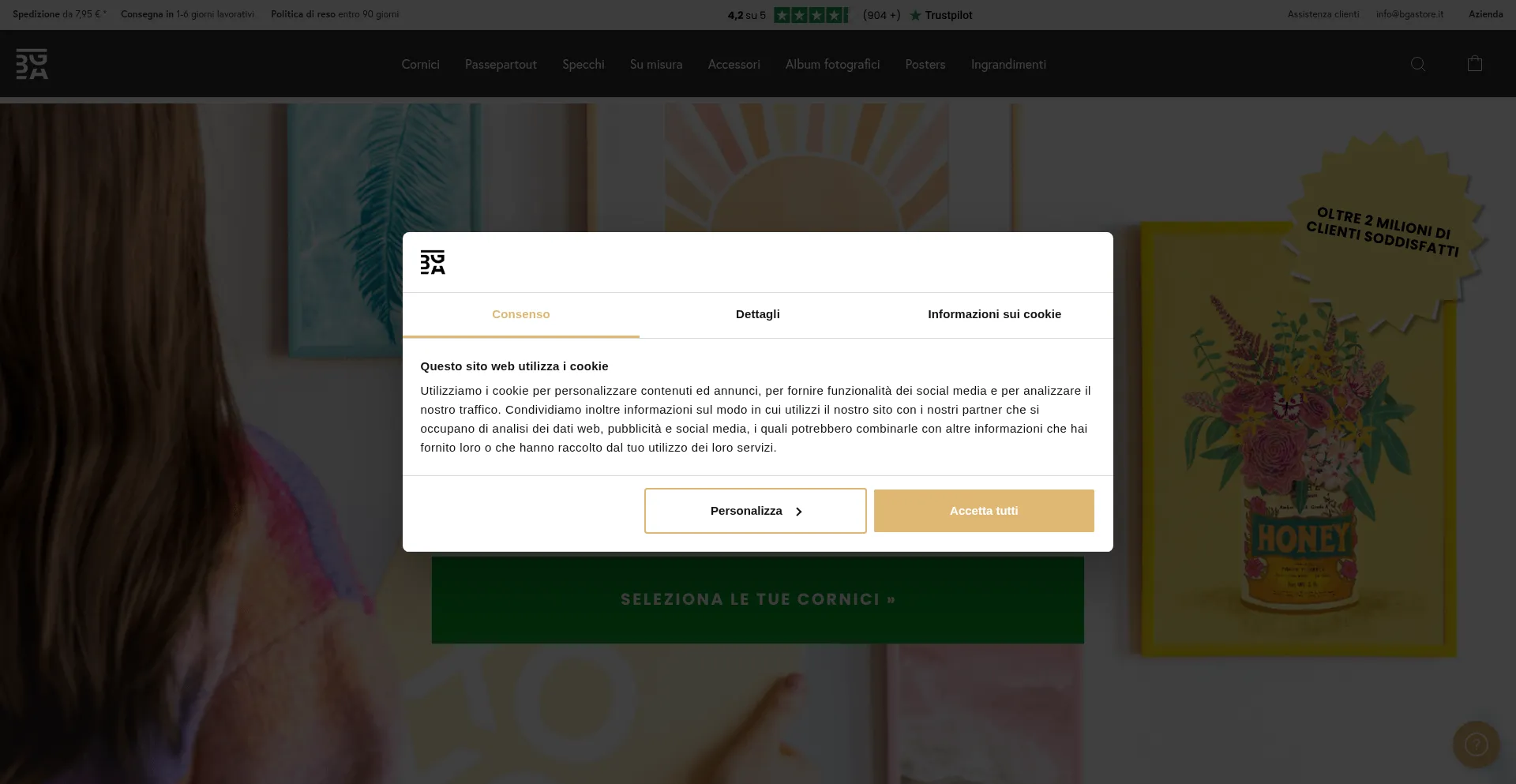1516x784 pixels.
Task: Open the Informazioni sui cookie tab
Action: [995, 314]
